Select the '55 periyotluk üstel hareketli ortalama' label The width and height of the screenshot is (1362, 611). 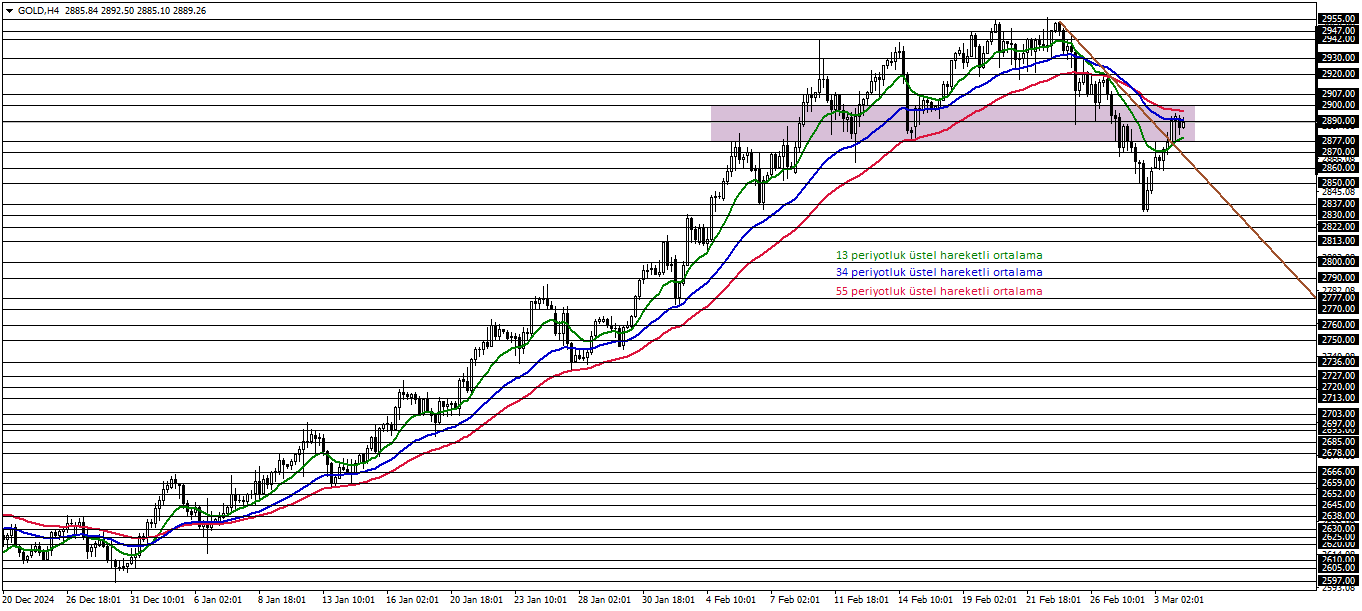tap(939, 291)
